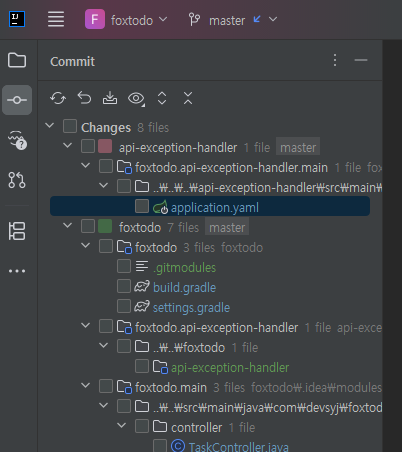Collapse the foxtodo.api-exception-handler.main module node
402x452 pixels.
[x=86, y=166]
